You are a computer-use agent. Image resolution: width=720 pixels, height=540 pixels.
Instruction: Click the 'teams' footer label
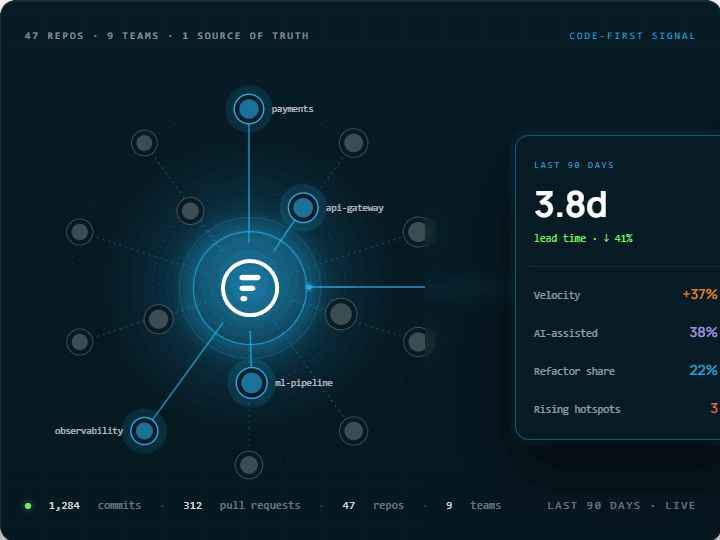[x=486, y=506]
